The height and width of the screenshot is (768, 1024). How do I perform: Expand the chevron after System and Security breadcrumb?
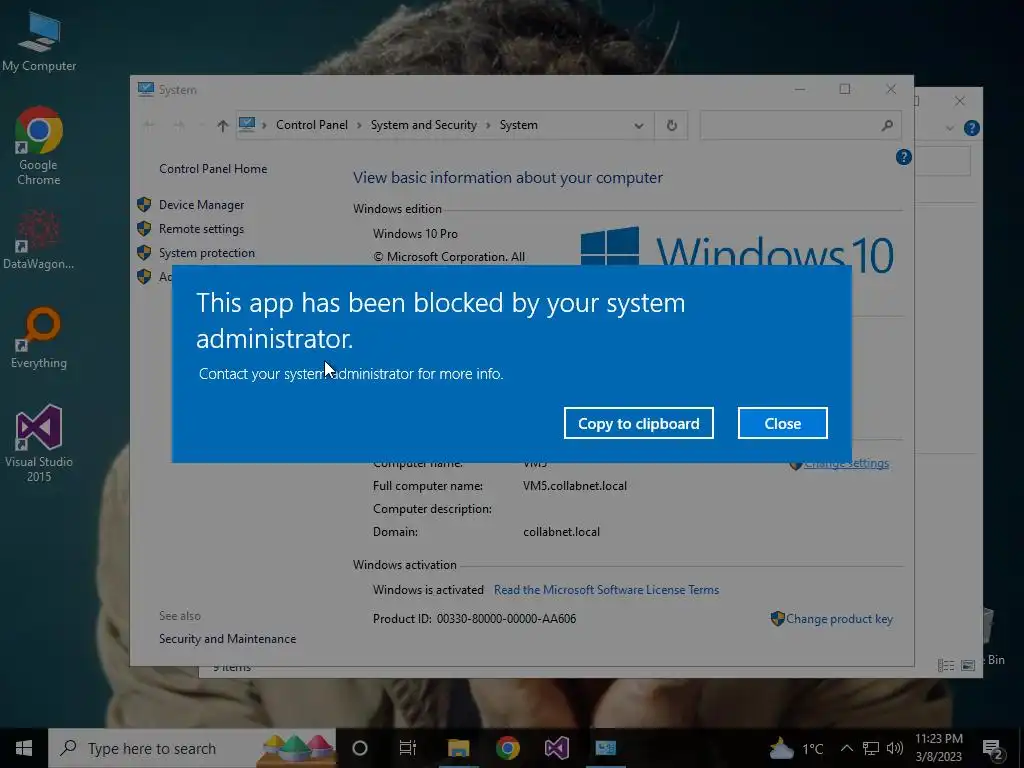[488, 125]
